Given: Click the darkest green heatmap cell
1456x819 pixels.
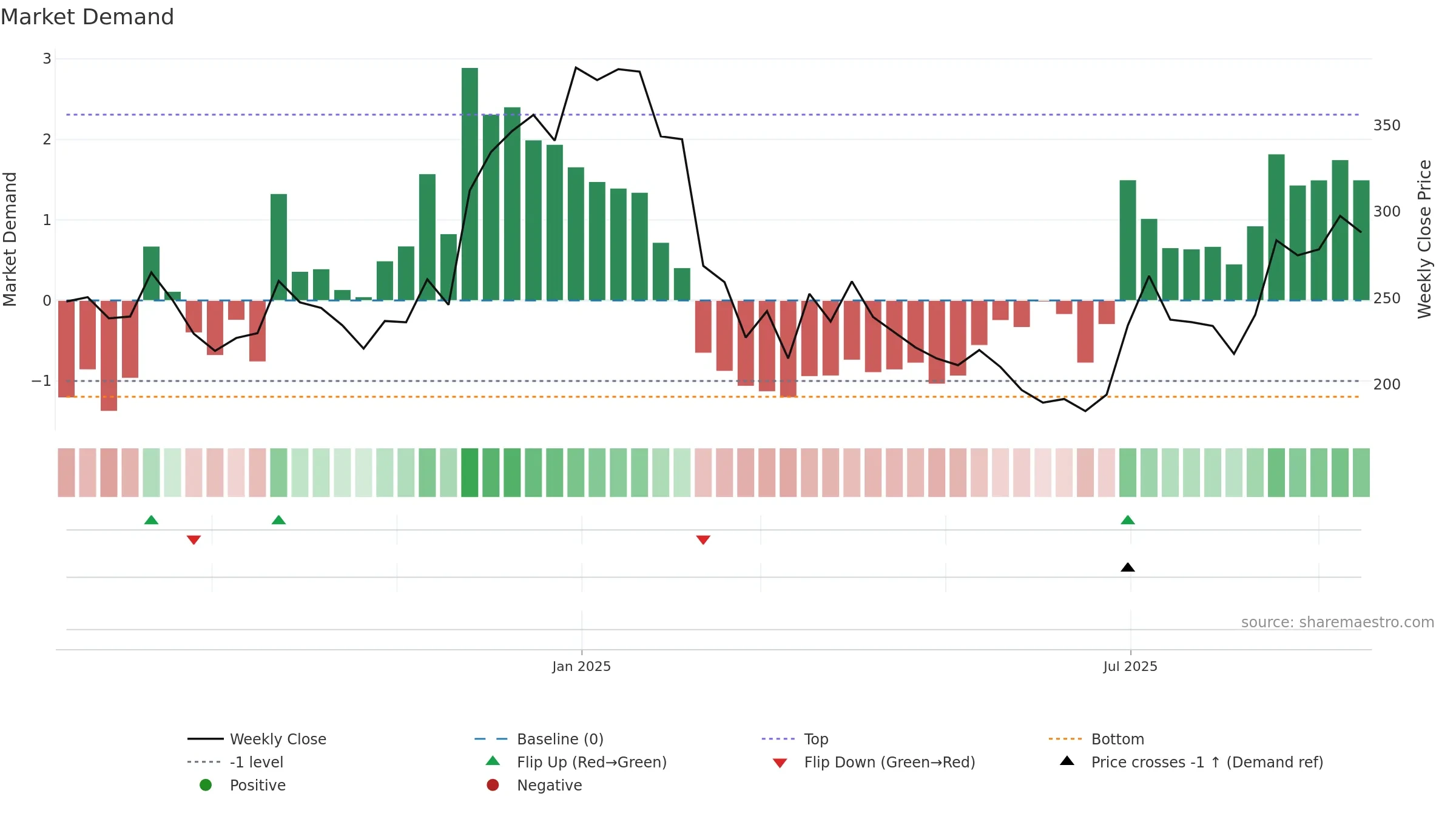Looking at the screenshot, I should [470, 473].
